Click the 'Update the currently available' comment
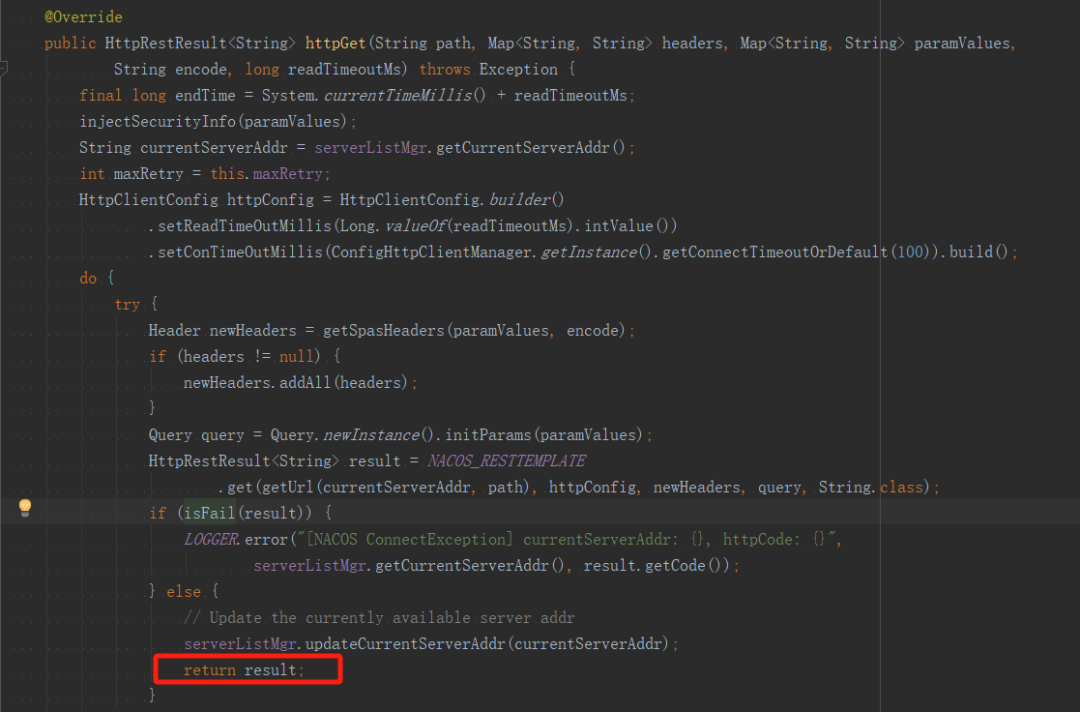1080x712 pixels. click(x=379, y=618)
